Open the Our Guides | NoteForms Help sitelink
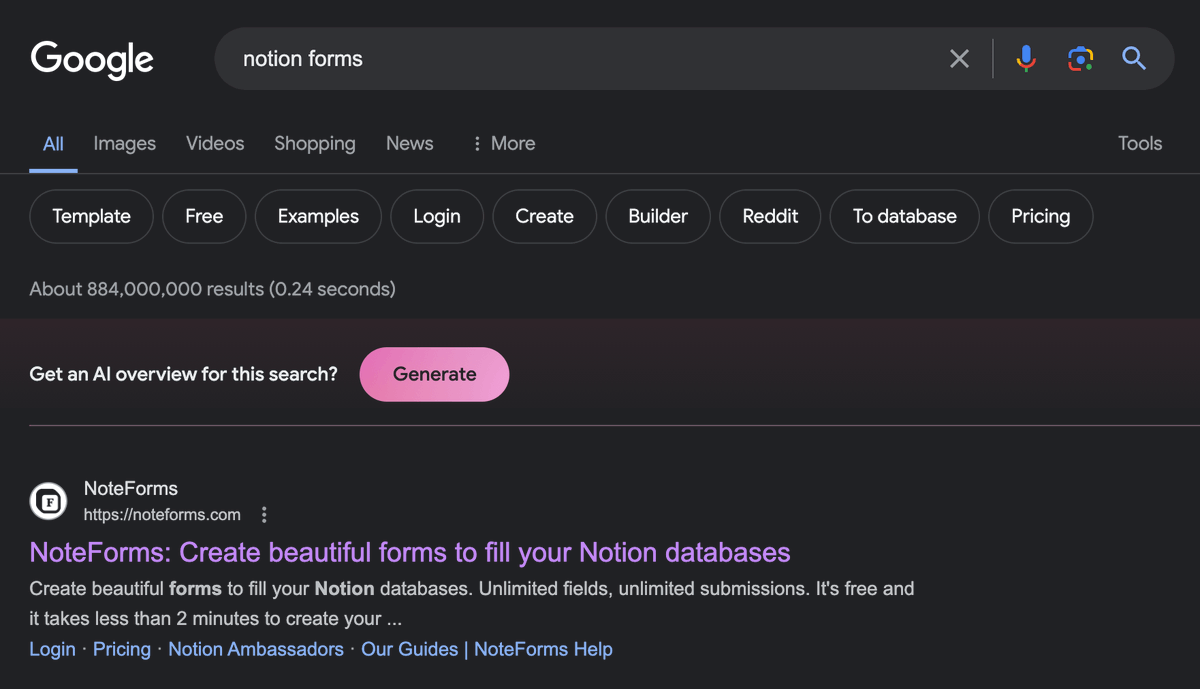Viewport: 1200px width, 689px height. [x=487, y=649]
